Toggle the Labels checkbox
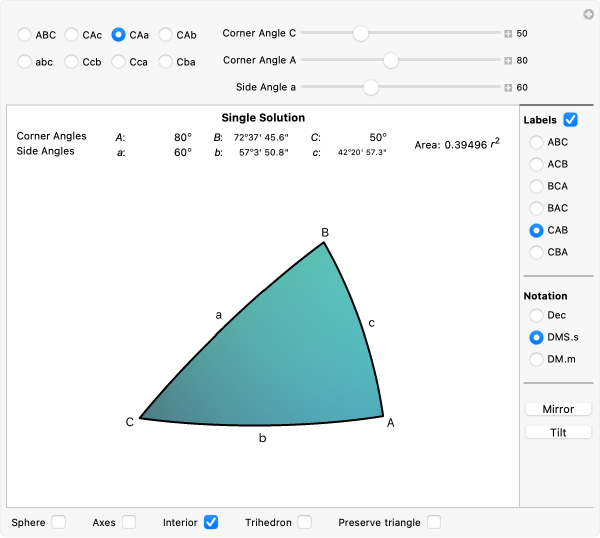The width and height of the screenshot is (600, 538). tap(570, 120)
